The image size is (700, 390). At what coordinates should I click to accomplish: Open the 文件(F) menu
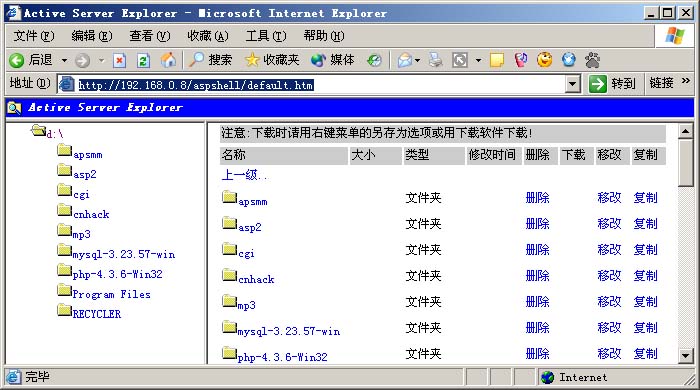click(33, 36)
